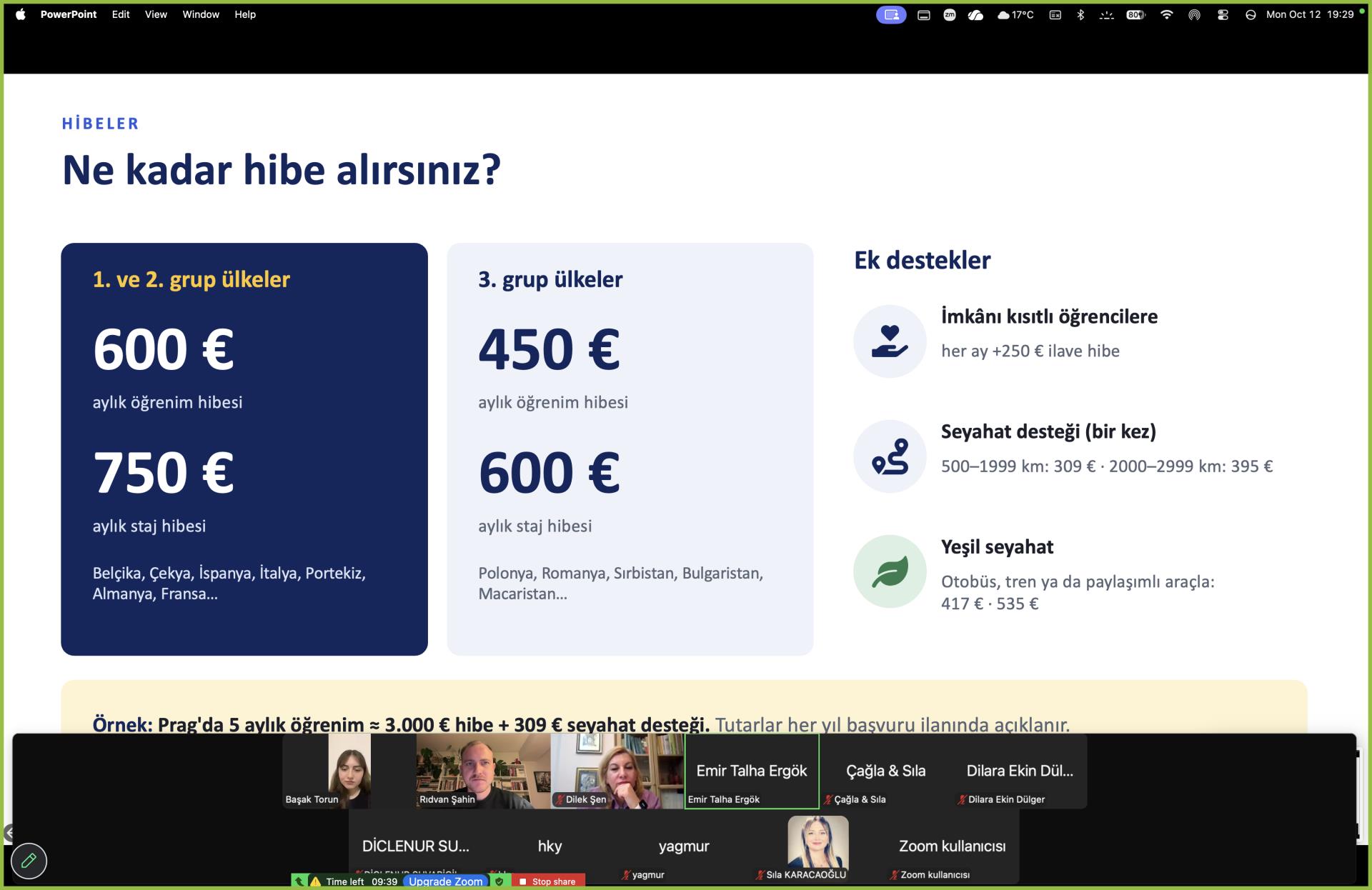Open the Wi-Fi status menu
This screenshot has width=1372, height=890.
point(1166,14)
